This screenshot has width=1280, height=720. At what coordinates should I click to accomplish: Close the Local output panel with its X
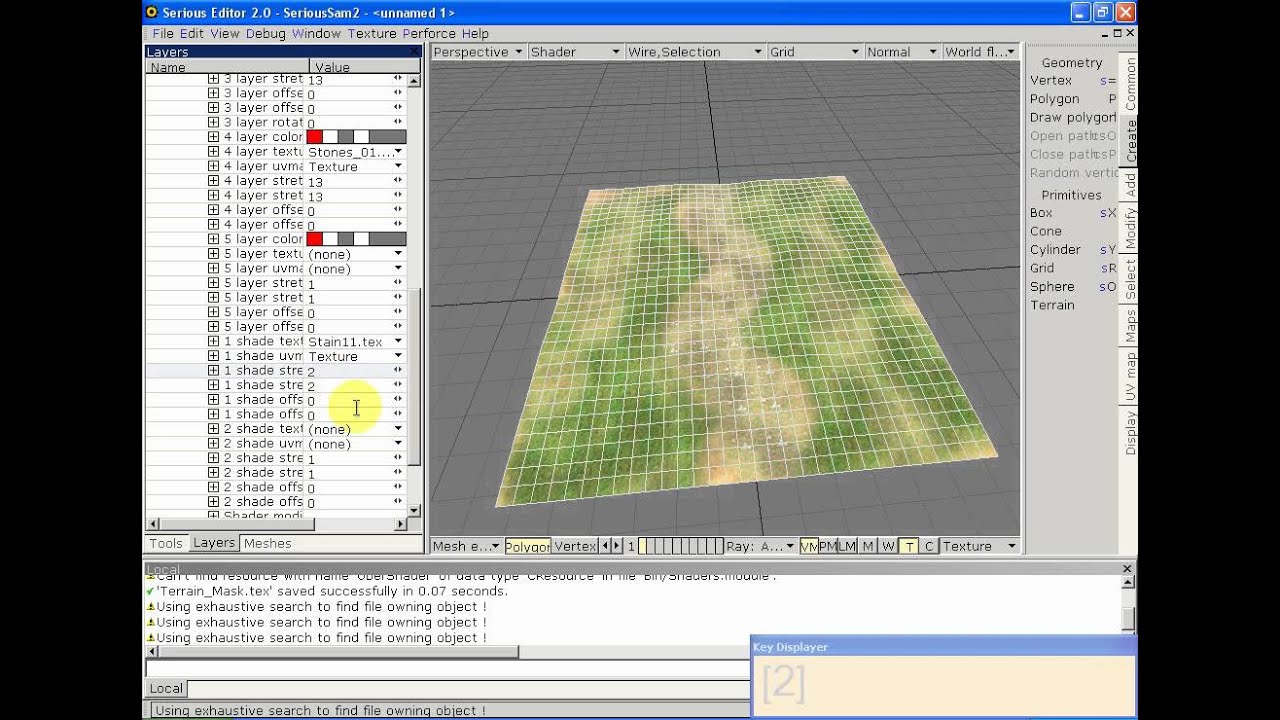(1127, 569)
